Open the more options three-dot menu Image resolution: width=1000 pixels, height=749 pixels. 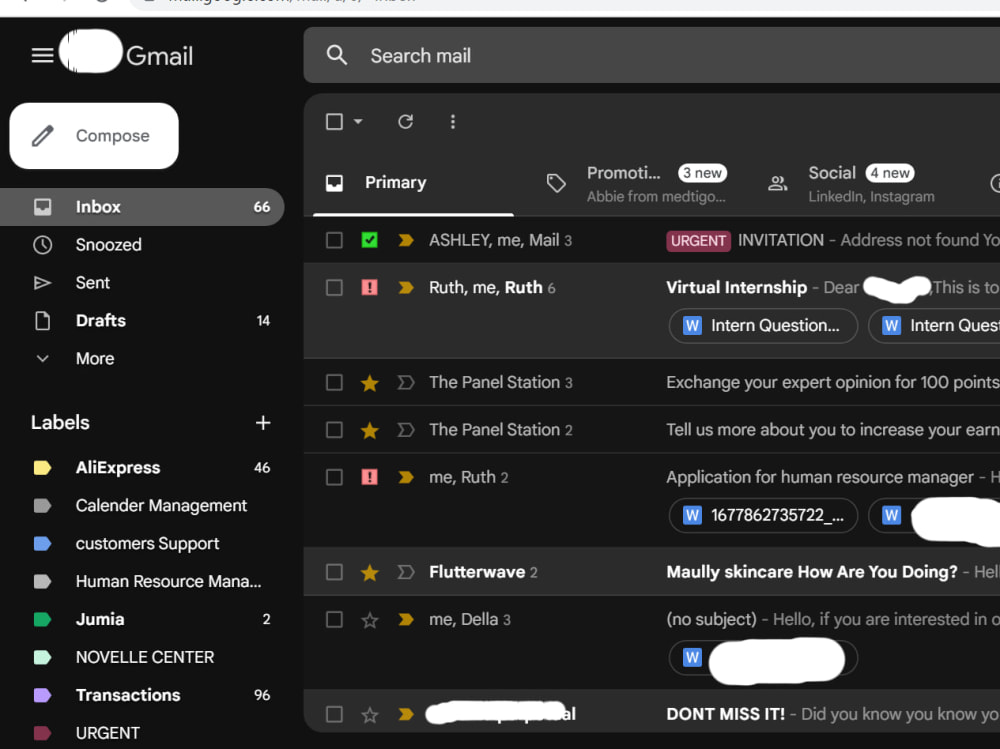(x=453, y=121)
